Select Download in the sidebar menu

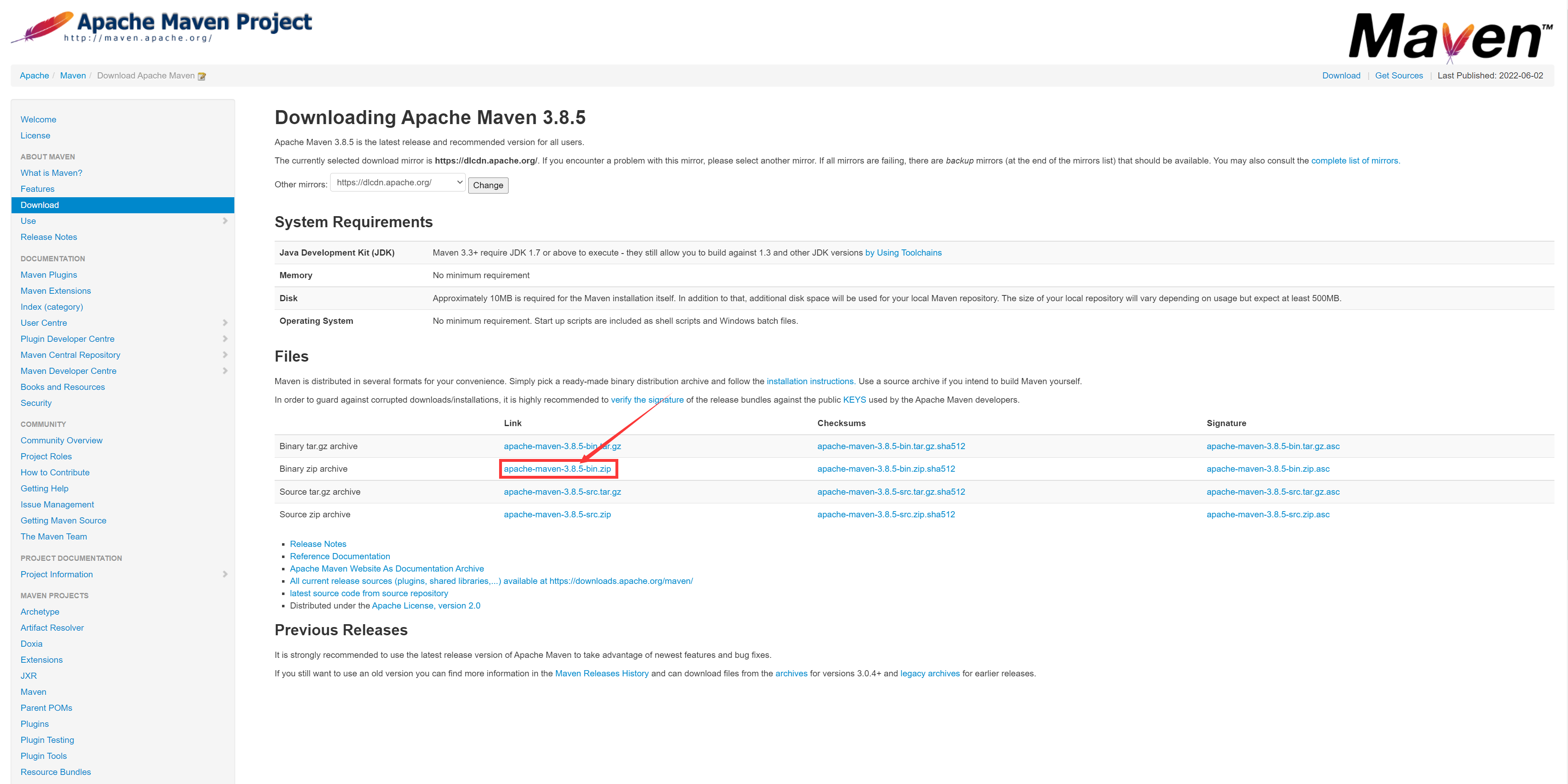pos(40,205)
